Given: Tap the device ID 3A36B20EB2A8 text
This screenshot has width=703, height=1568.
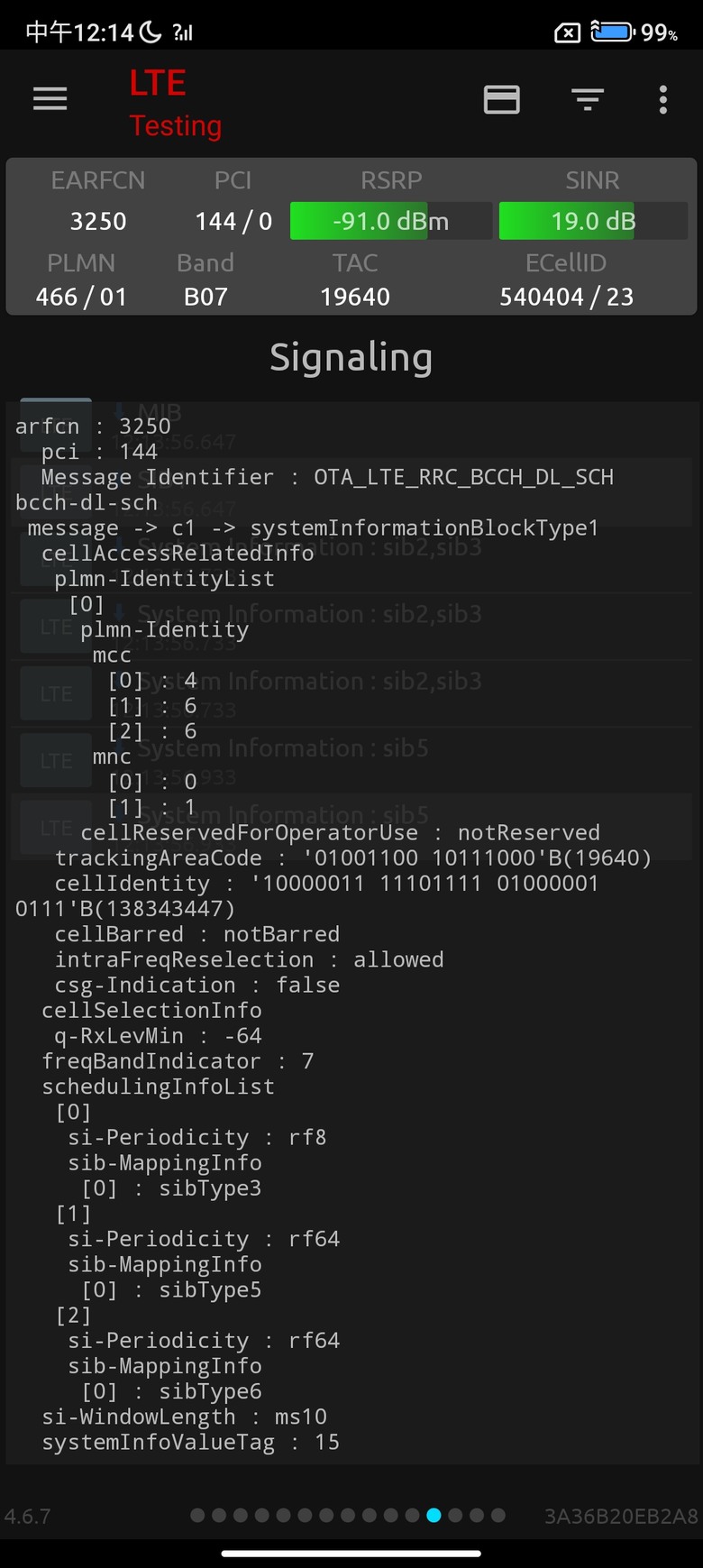Looking at the screenshot, I should 621,1517.
